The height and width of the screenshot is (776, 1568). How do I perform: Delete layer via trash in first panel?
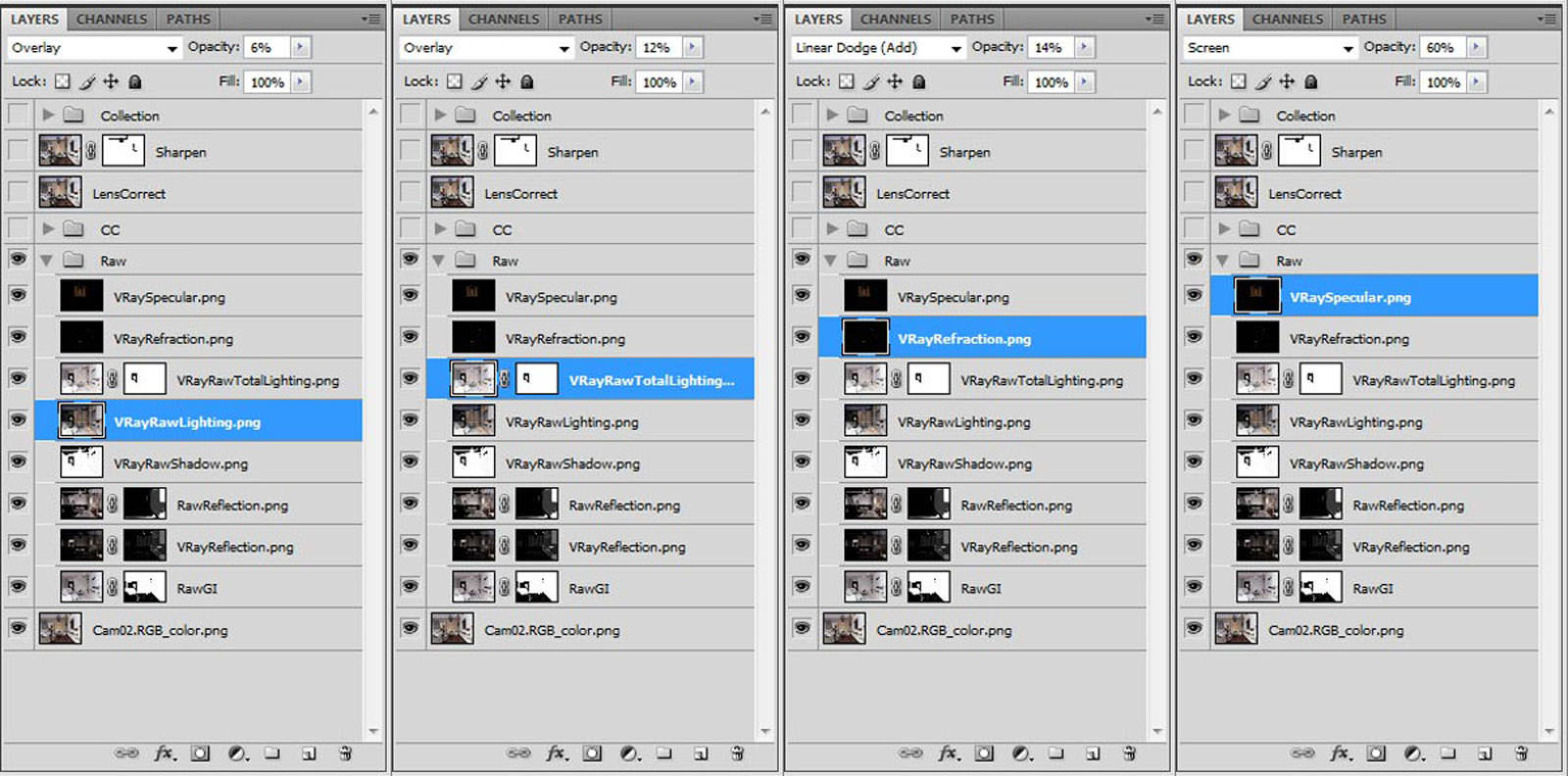point(345,753)
